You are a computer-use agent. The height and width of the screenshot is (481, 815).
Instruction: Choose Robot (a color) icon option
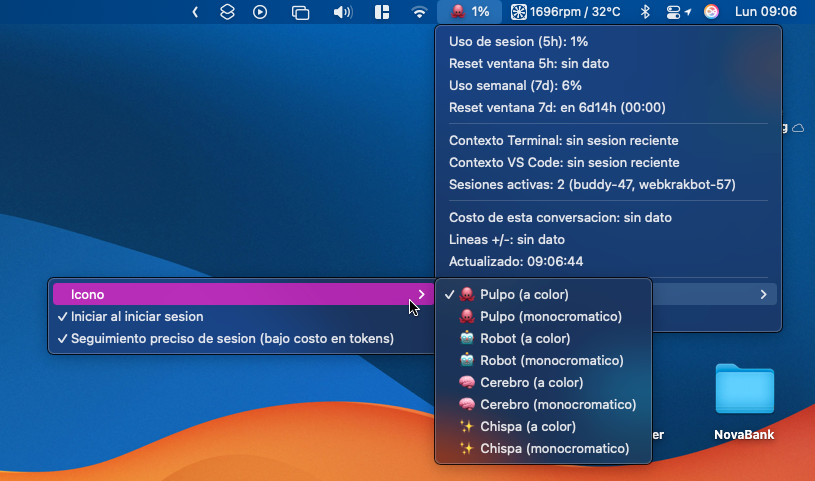click(x=543, y=339)
